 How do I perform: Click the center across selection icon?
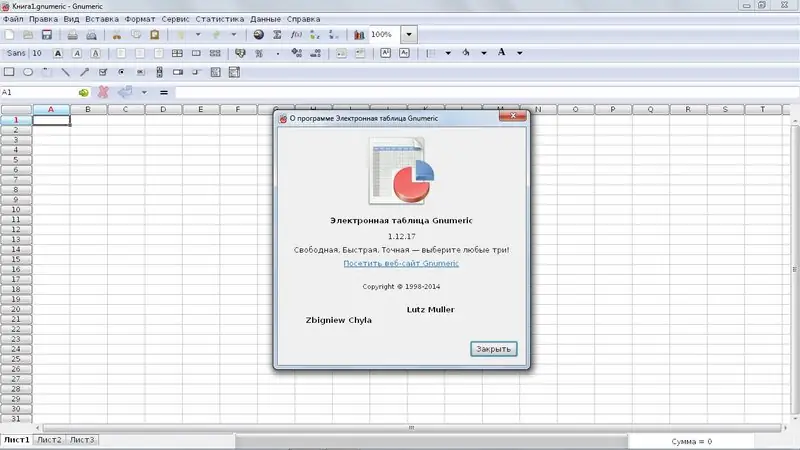pyautogui.click(x=177, y=53)
